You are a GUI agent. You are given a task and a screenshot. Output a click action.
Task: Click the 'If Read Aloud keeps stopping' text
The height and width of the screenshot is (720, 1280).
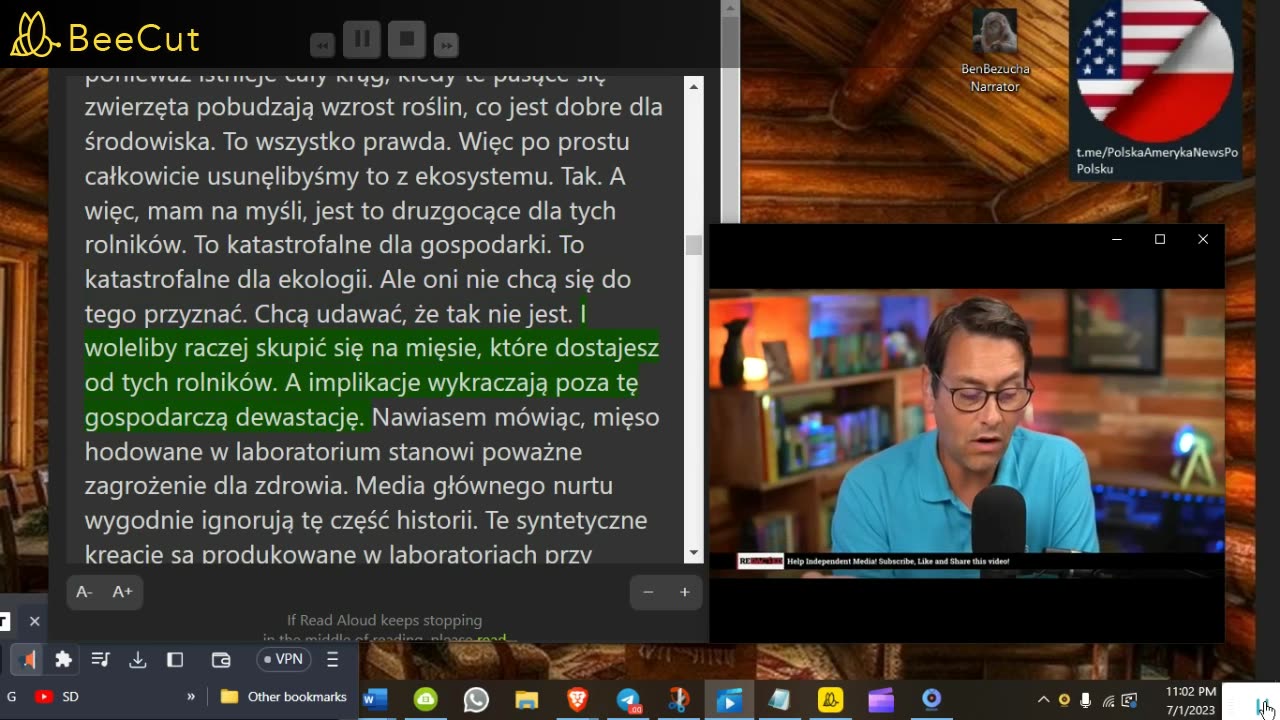385,620
